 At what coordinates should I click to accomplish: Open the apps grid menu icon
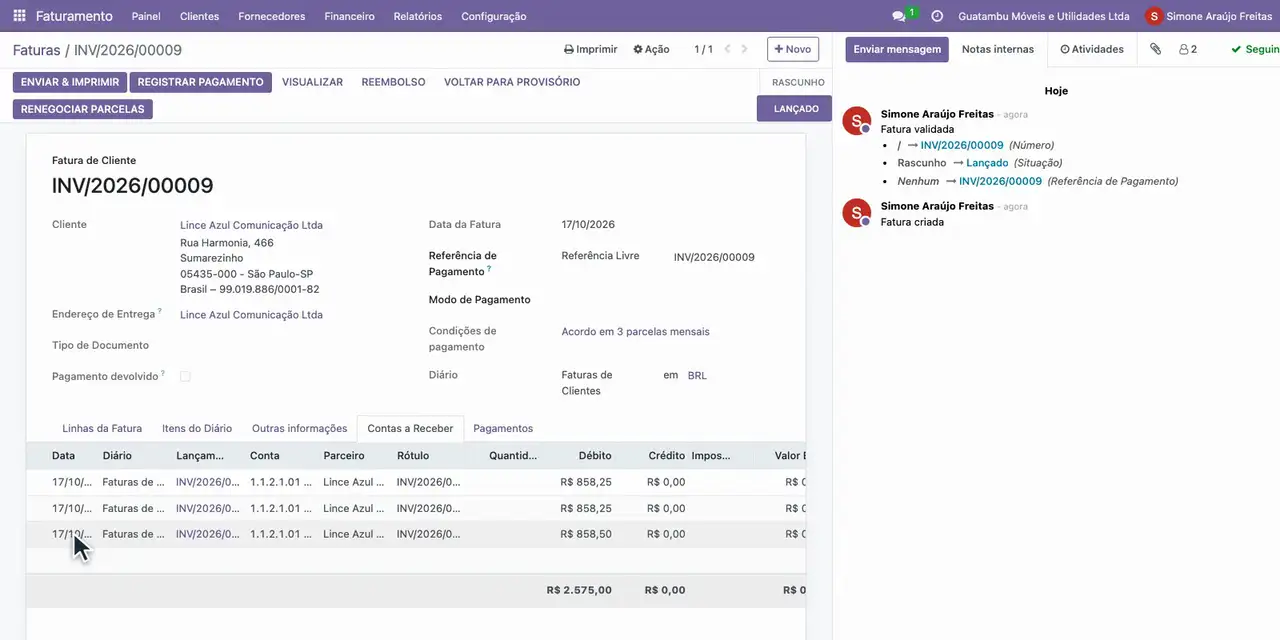19,16
